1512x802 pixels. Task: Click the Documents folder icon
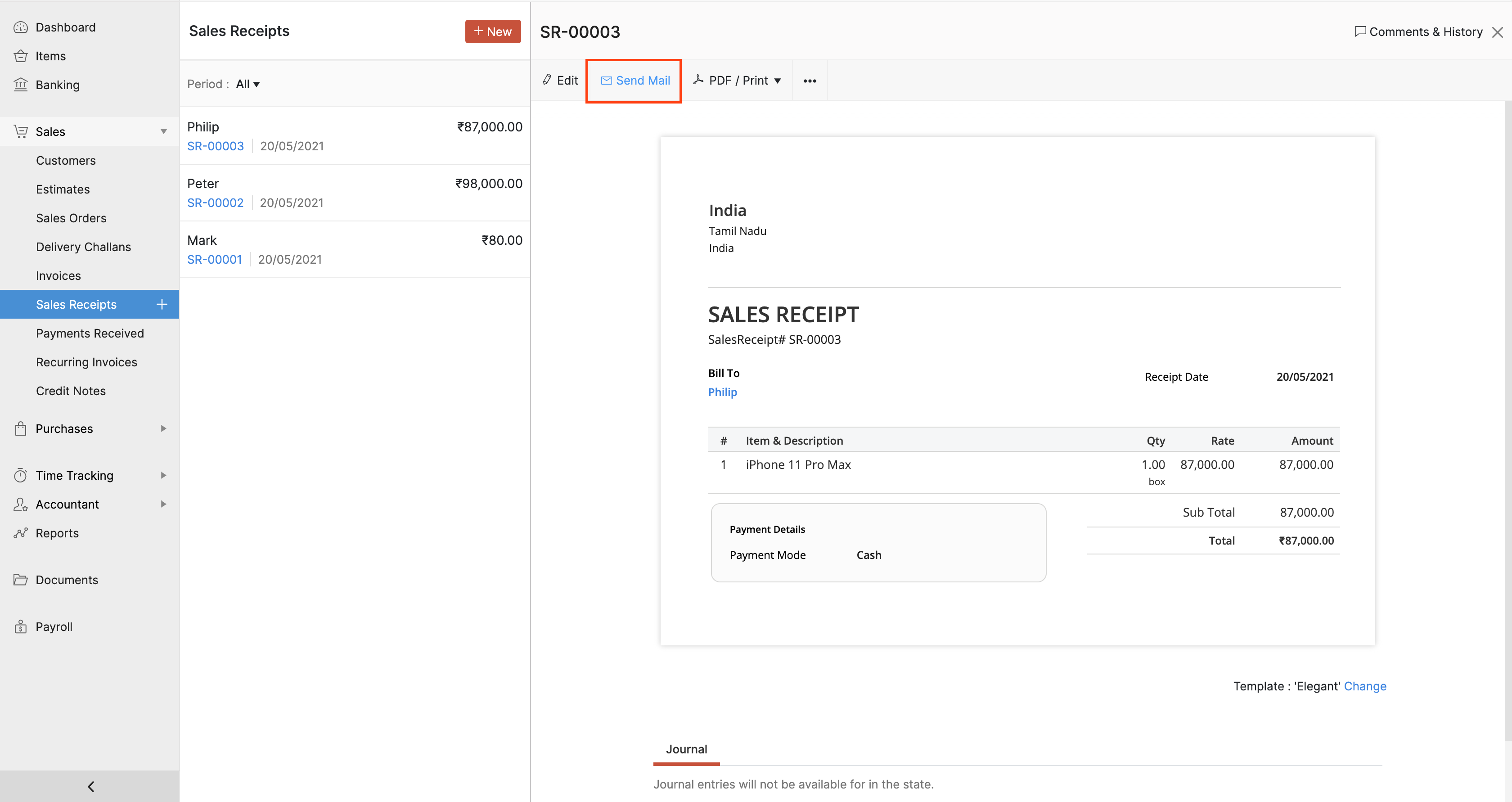tap(21, 580)
